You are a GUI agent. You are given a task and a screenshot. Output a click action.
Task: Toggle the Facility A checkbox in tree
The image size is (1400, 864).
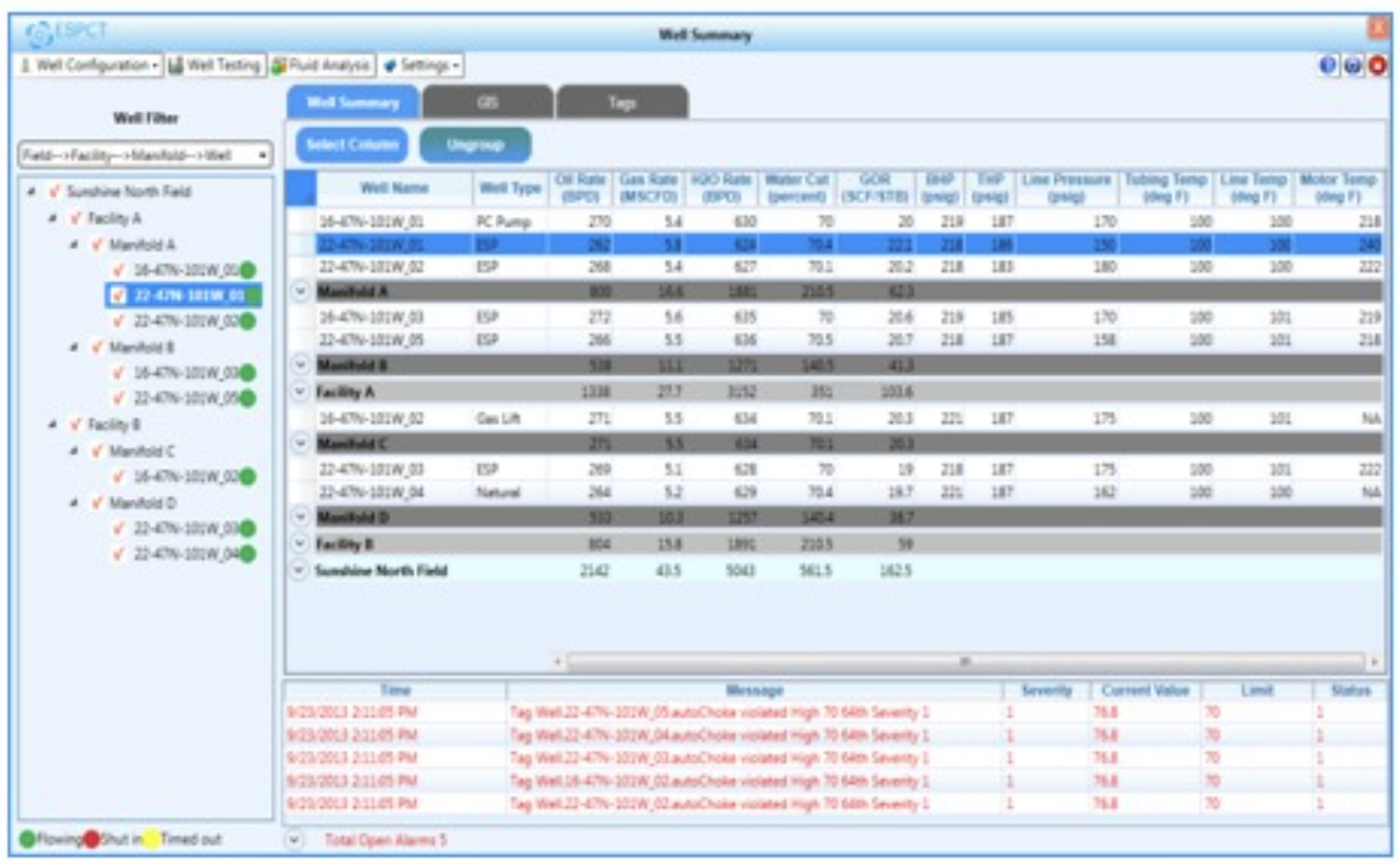tap(77, 218)
